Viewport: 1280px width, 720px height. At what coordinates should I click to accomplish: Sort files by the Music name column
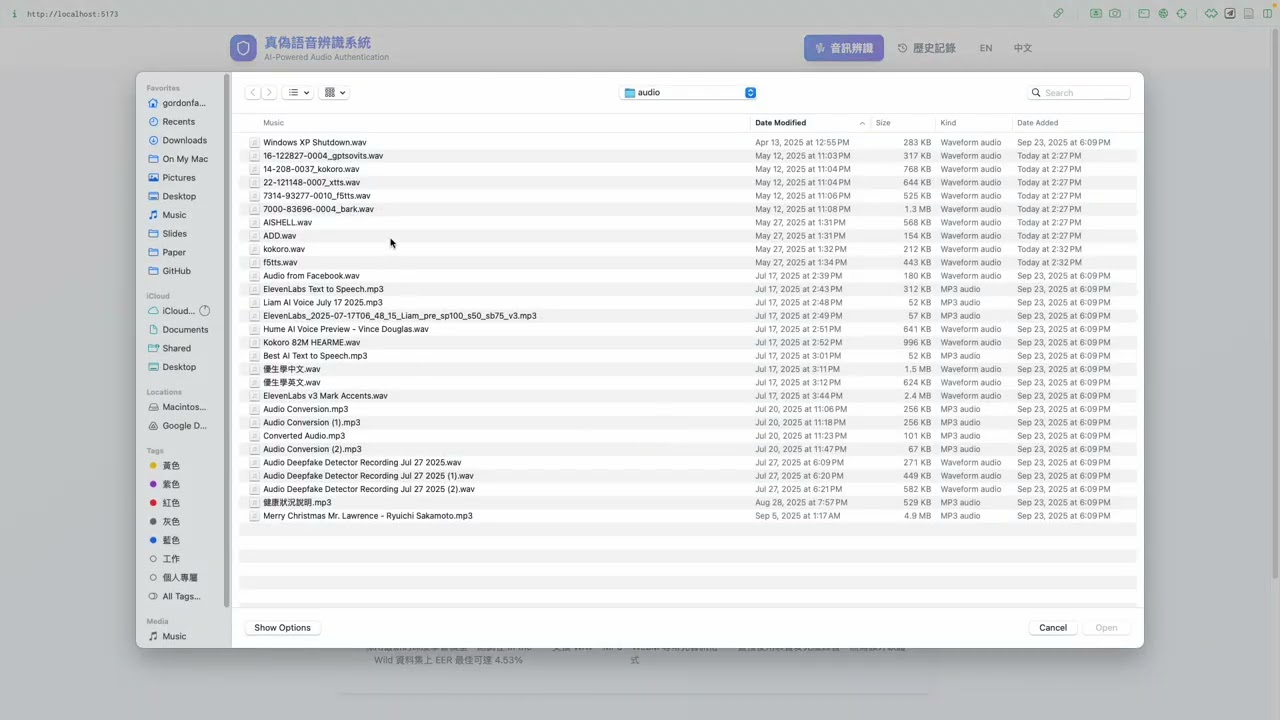[x=273, y=123]
